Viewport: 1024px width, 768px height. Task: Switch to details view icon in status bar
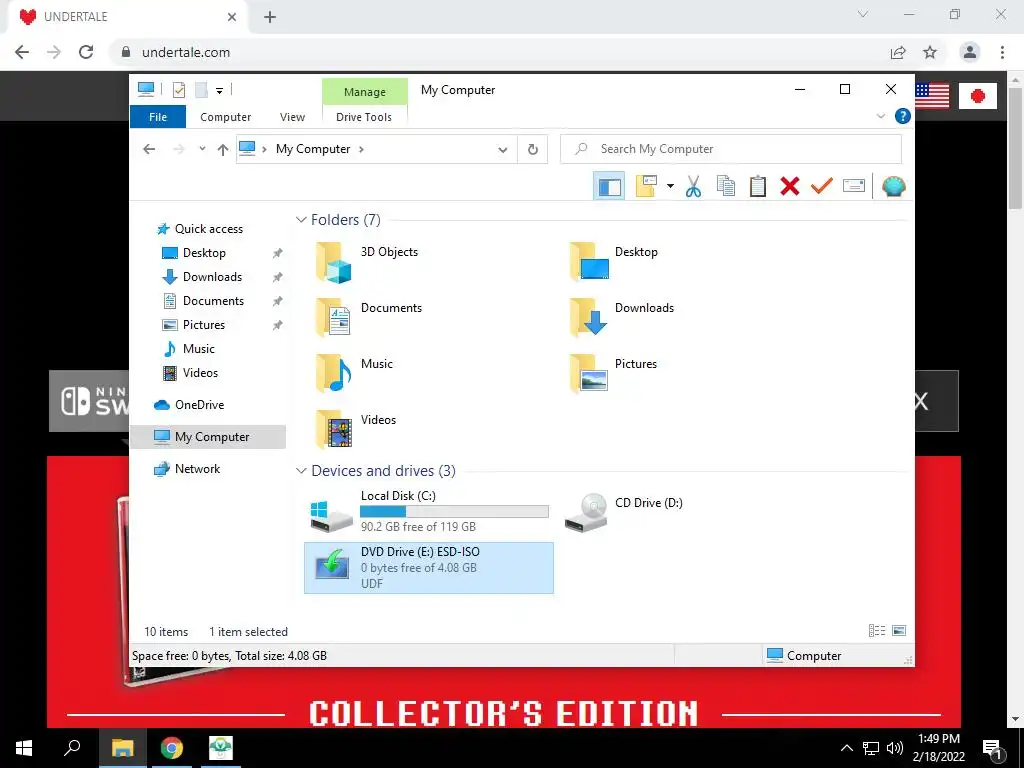pyautogui.click(x=876, y=631)
